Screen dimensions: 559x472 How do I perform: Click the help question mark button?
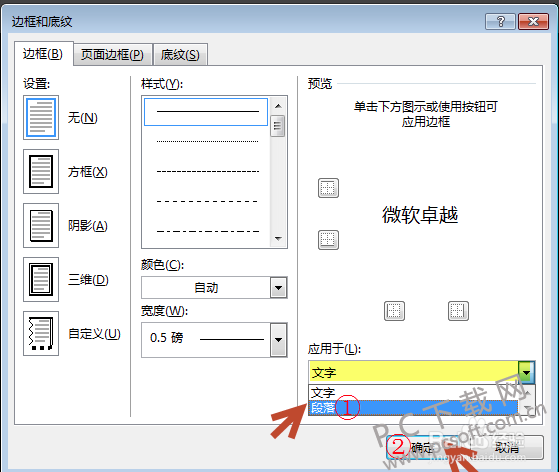coord(501,22)
